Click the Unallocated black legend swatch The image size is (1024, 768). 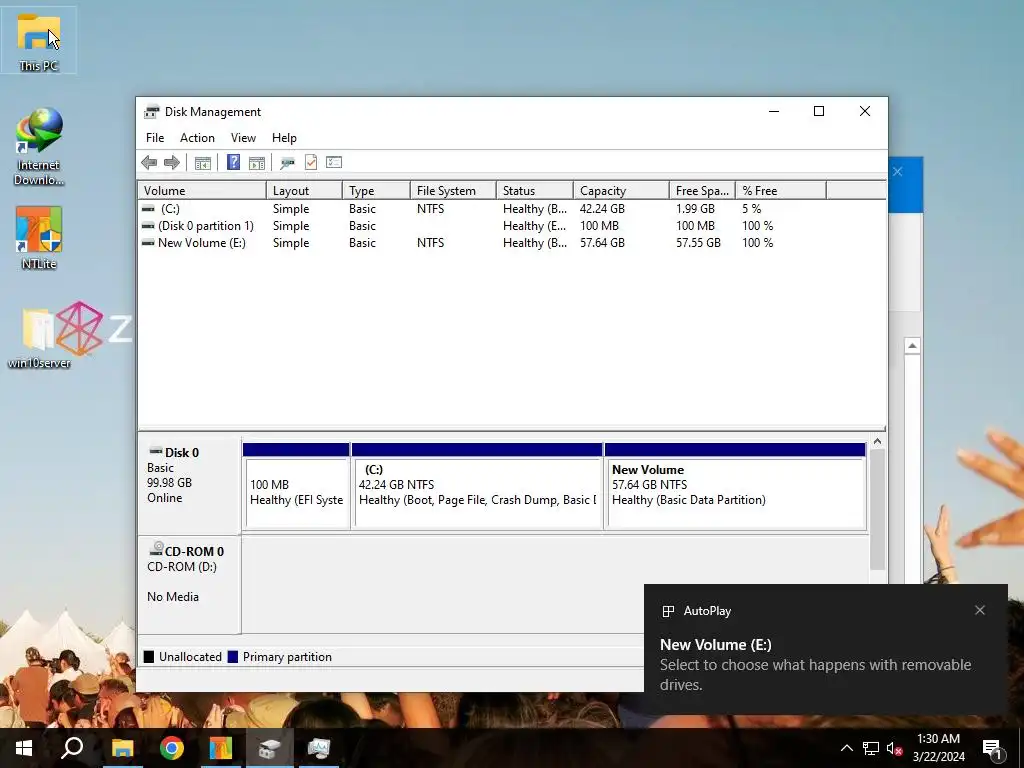149,657
